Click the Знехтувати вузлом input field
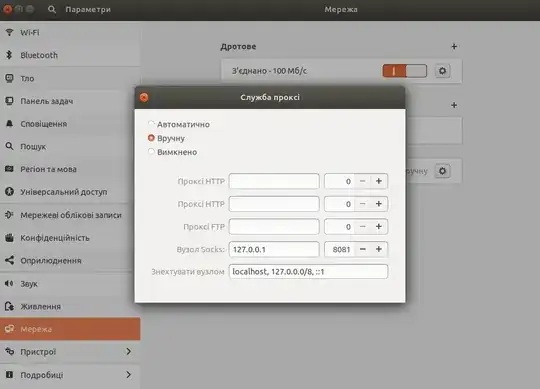The height and width of the screenshot is (389, 540). pos(308,272)
